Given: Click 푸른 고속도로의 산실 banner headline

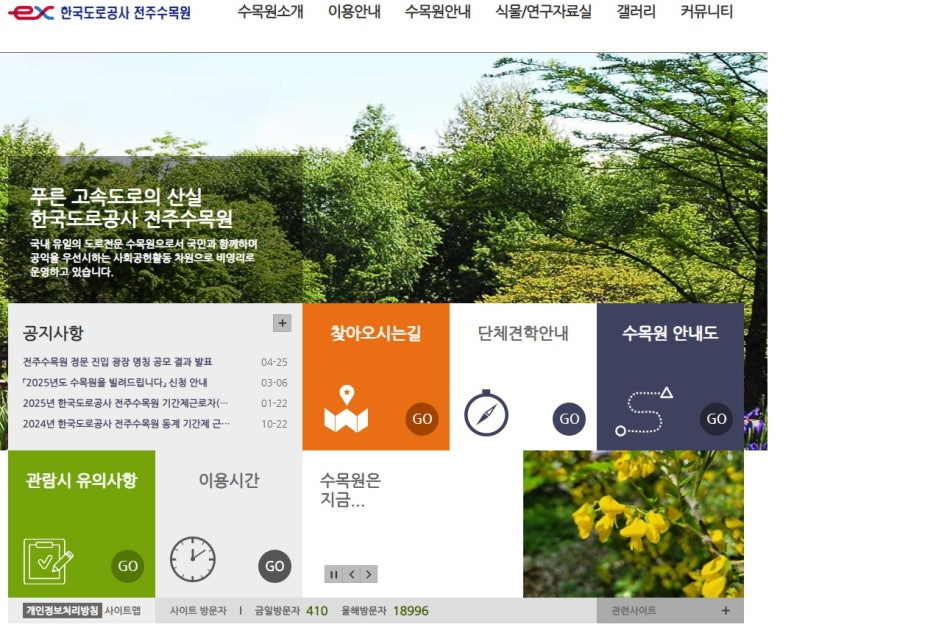Looking at the screenshot, I should [x=116, y=196].
